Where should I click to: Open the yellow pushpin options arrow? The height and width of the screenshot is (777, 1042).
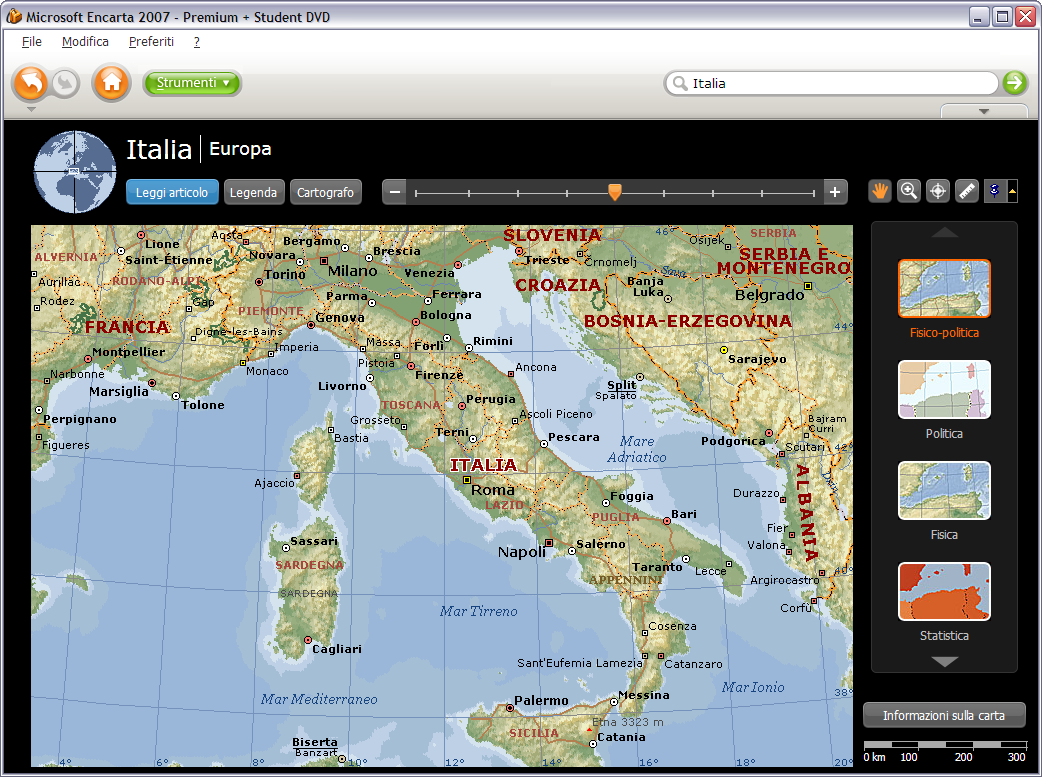click(1012, 191)
